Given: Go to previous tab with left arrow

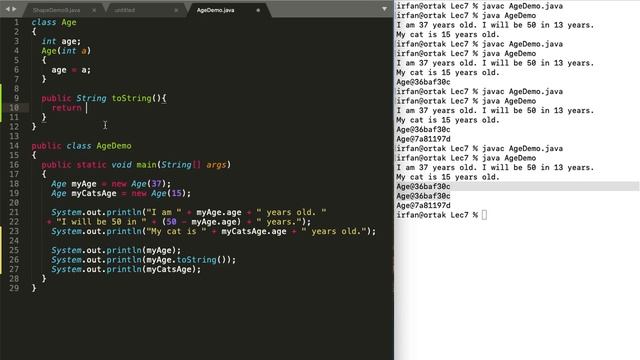Looking at the screenshot, I should click(x=7, y=9).
